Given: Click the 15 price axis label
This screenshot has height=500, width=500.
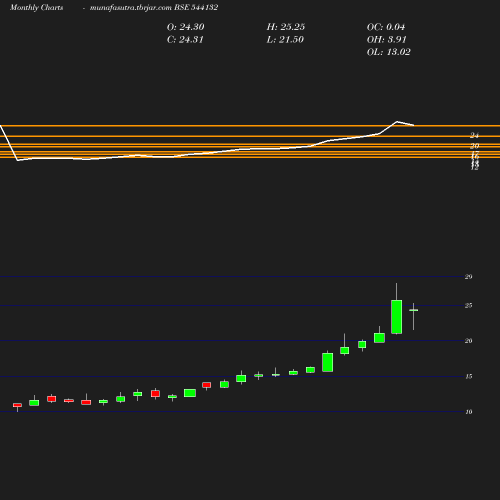Looking at the screenshot, I should (469, 376).
